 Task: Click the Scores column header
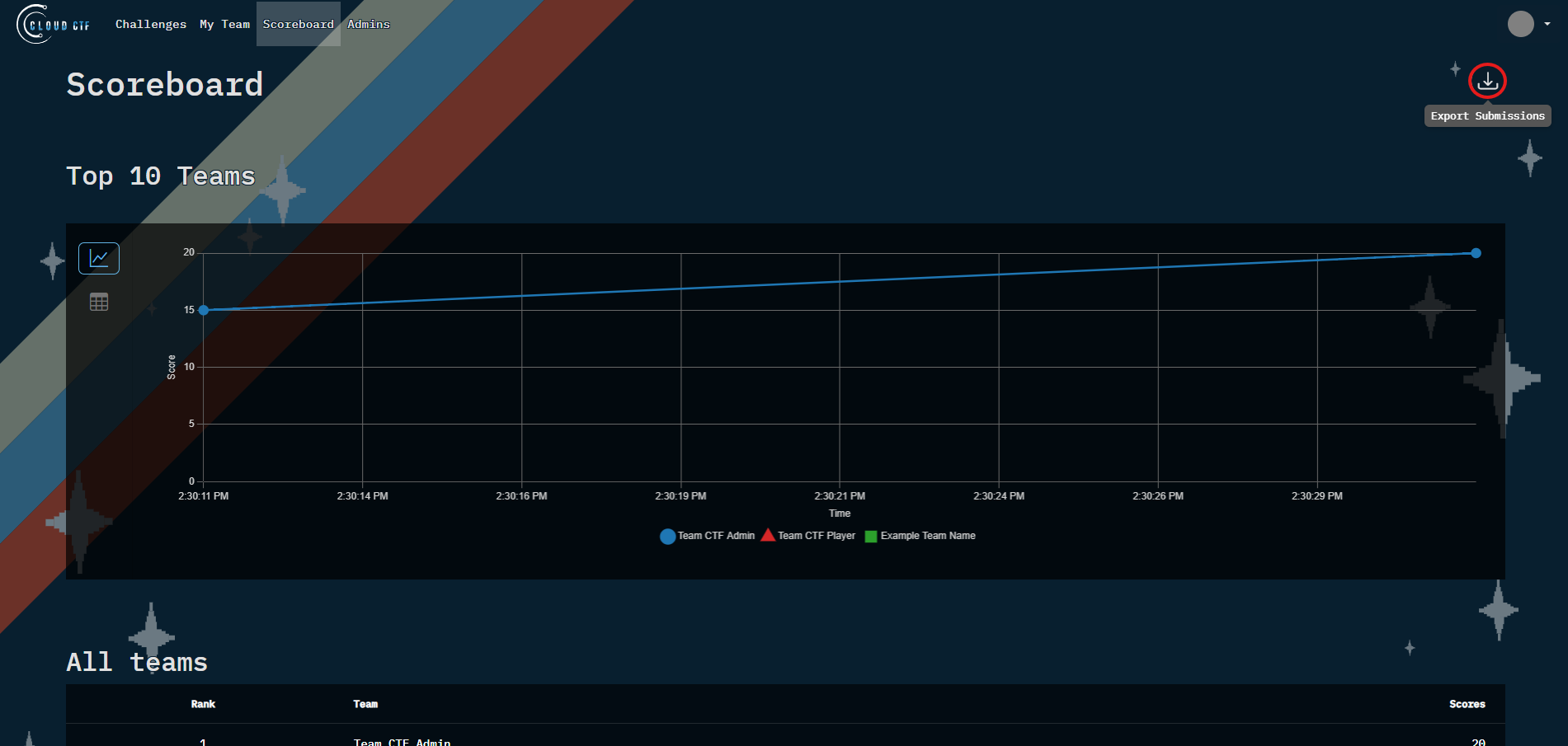point(1467,704)
